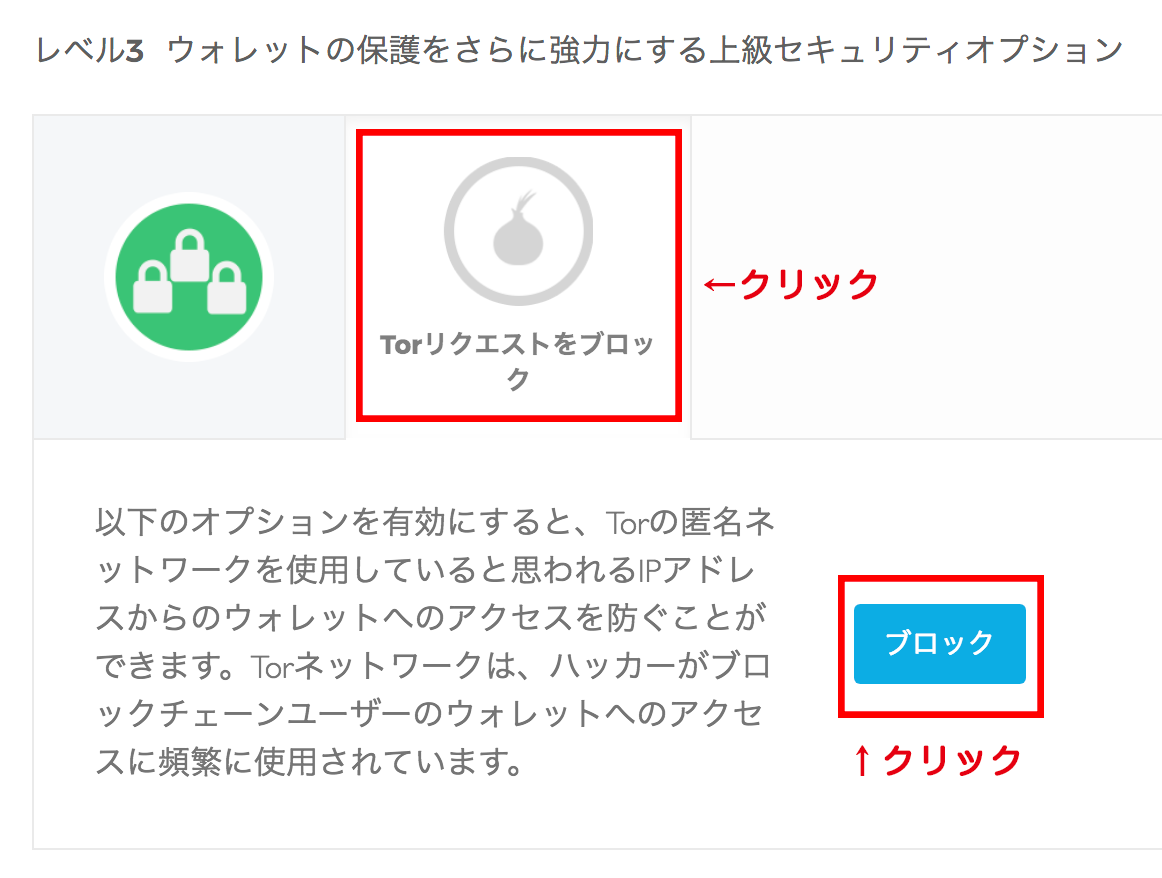The height and width of the screenshot is (878, 1162).
Task: Click the blue ブロック button
Action: pyautogui.click(x=940, y=644)
